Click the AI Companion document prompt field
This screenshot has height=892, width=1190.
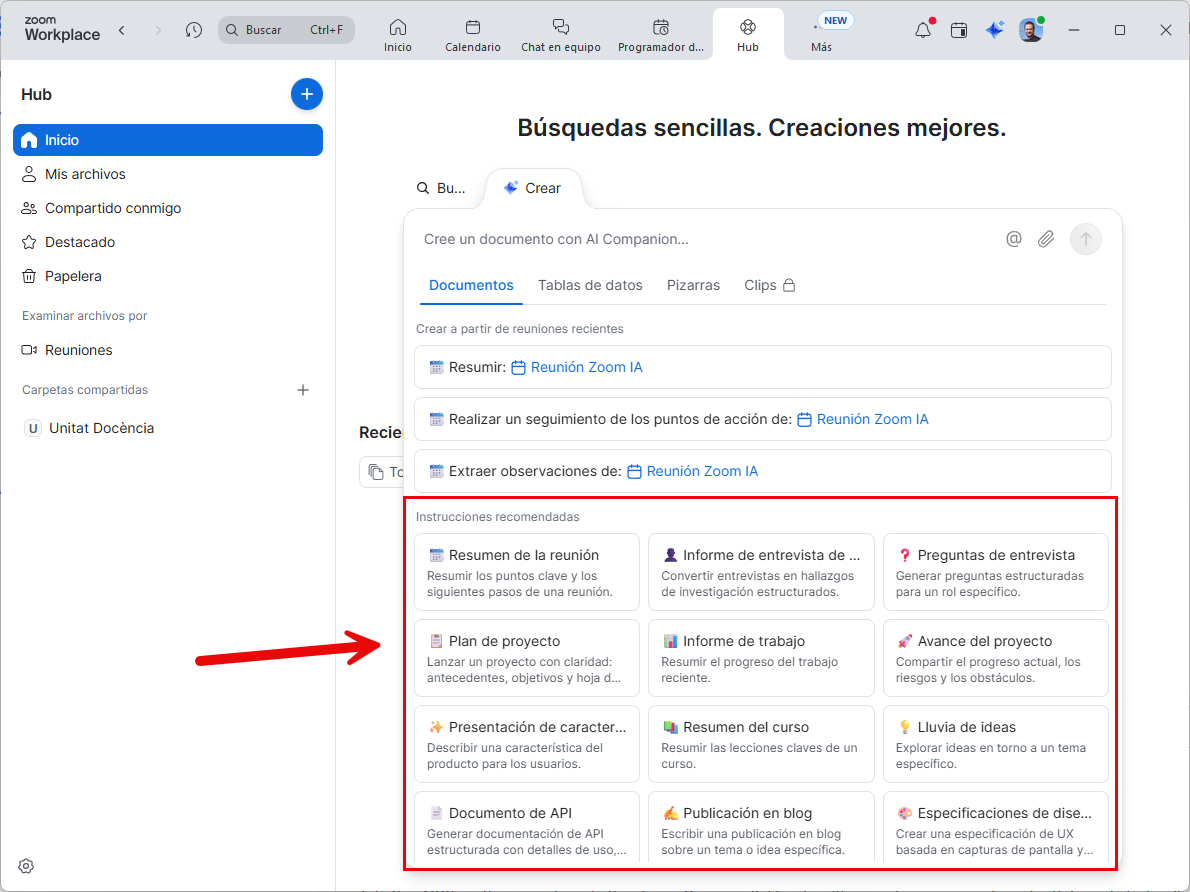coord(700,239)
